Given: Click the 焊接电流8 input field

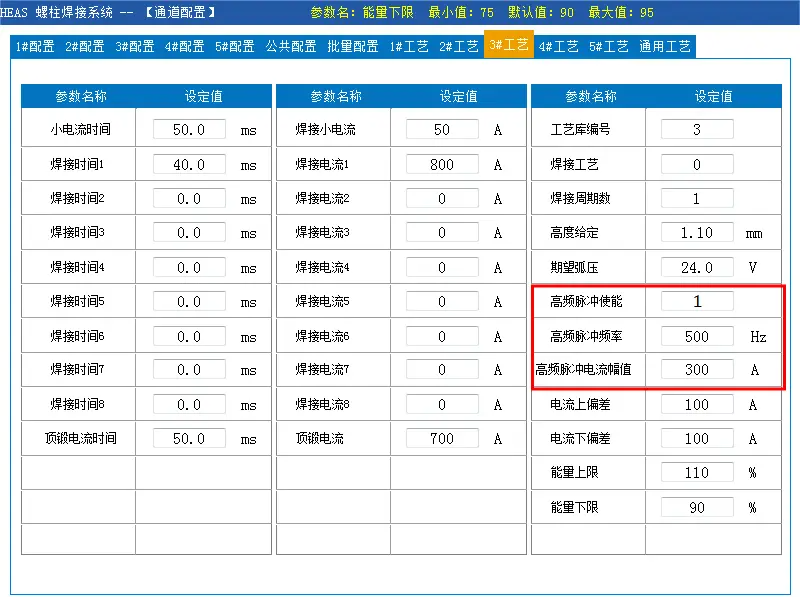Looking at the screenshot, I should (442, 405).
